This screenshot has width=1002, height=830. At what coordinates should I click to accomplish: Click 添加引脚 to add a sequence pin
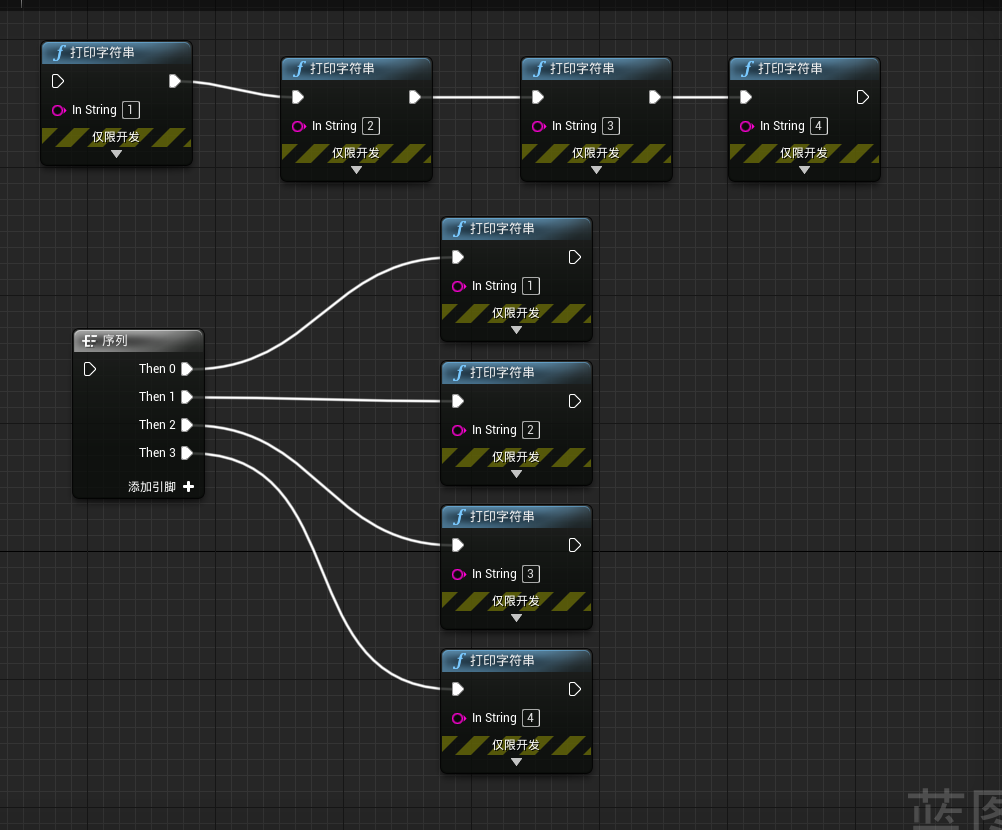152,487
